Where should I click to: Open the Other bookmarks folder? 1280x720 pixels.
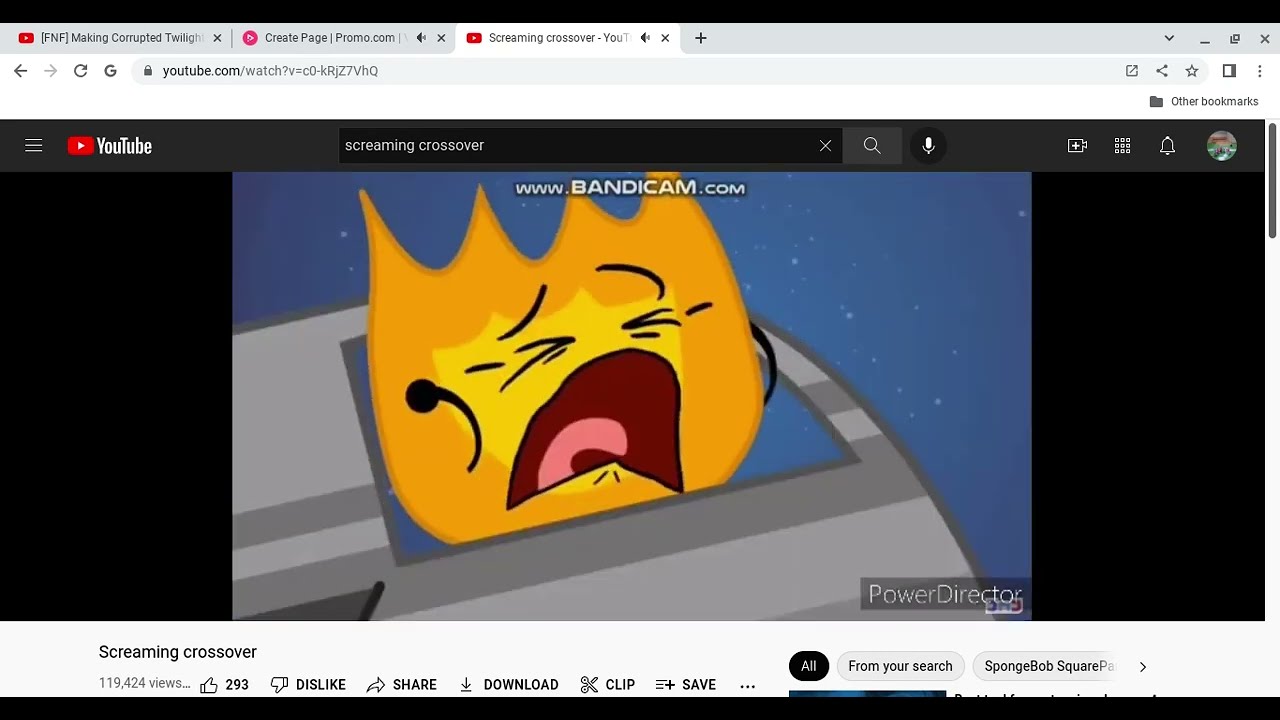pos(1204,101)
